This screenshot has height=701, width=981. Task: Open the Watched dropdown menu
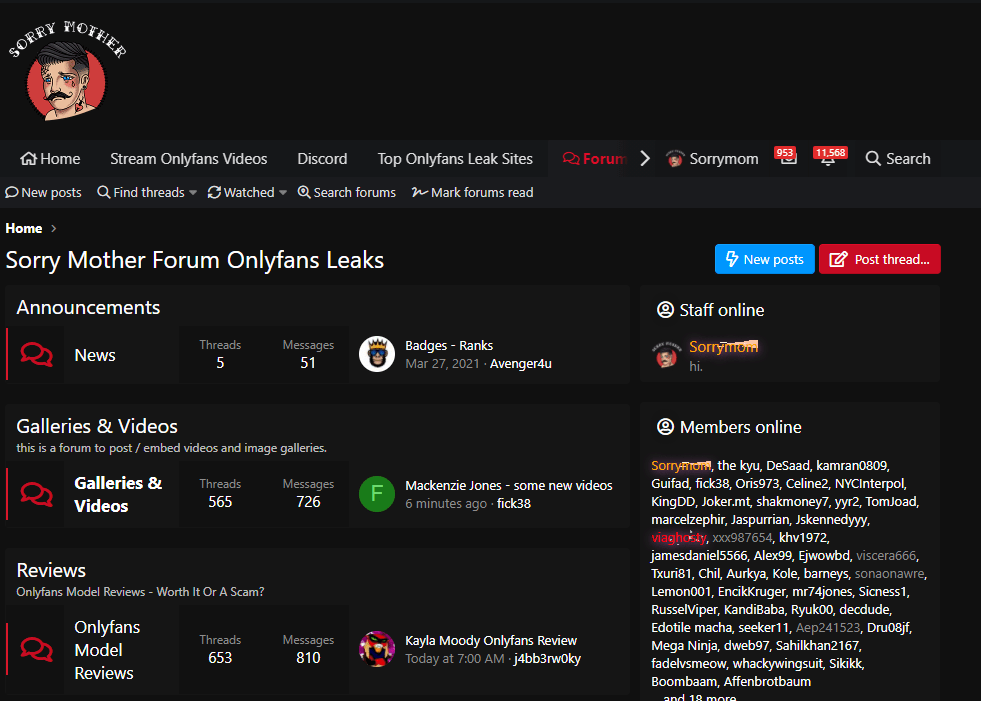point(247,193)
